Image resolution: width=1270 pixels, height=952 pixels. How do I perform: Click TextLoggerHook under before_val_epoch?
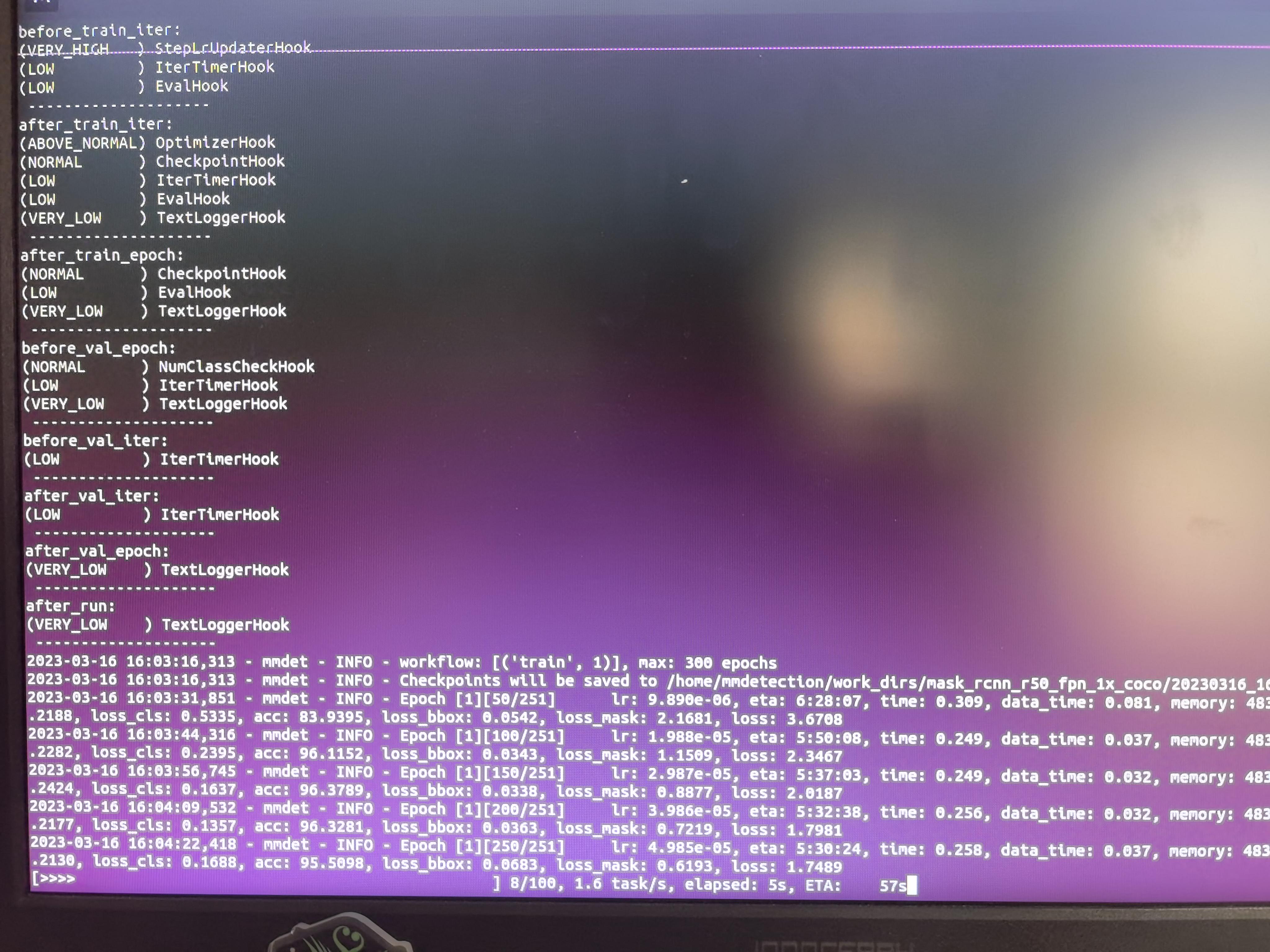point(223,404)
